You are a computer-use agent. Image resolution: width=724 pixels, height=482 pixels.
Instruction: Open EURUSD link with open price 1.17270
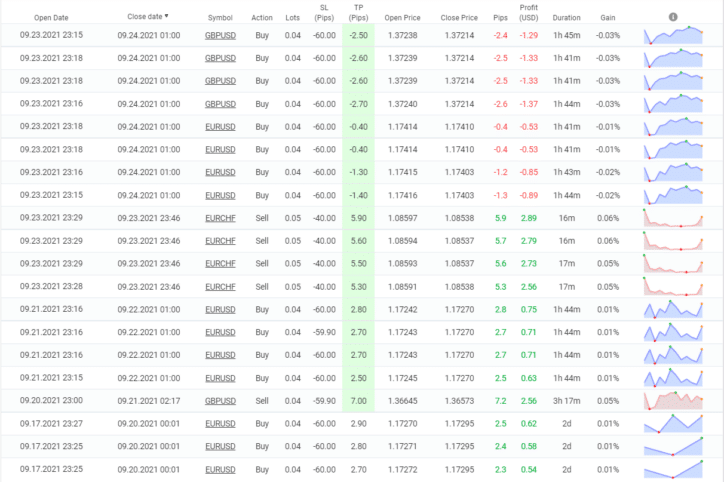point(220,423)
